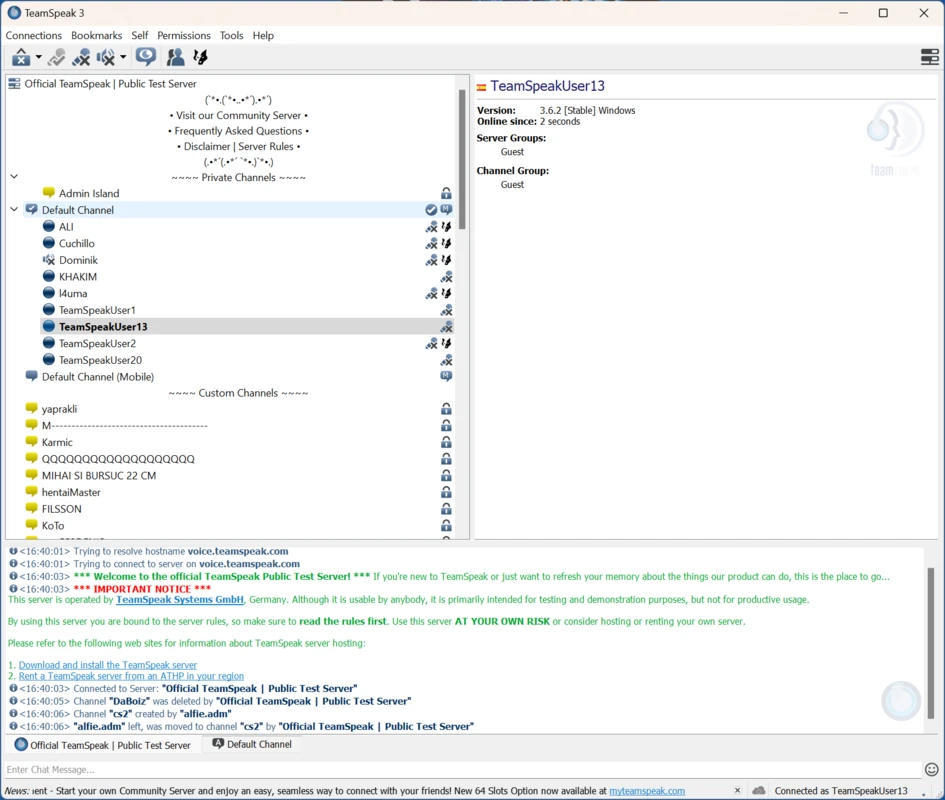The height and width of the screenshot is (800, 945).
Task: Open the mute speakers dropdown arrow
Action: click(122, 57)
